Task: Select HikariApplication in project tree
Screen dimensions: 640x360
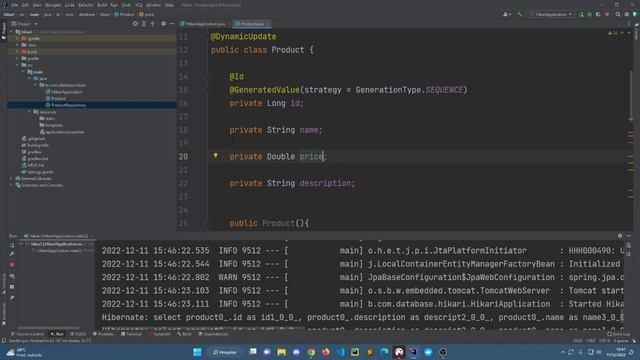Action: tap(64, 92)
